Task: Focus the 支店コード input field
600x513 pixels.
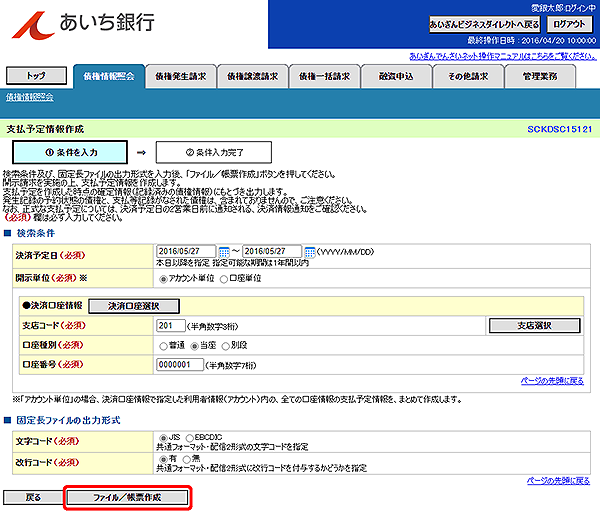Action: pos(171,326)
